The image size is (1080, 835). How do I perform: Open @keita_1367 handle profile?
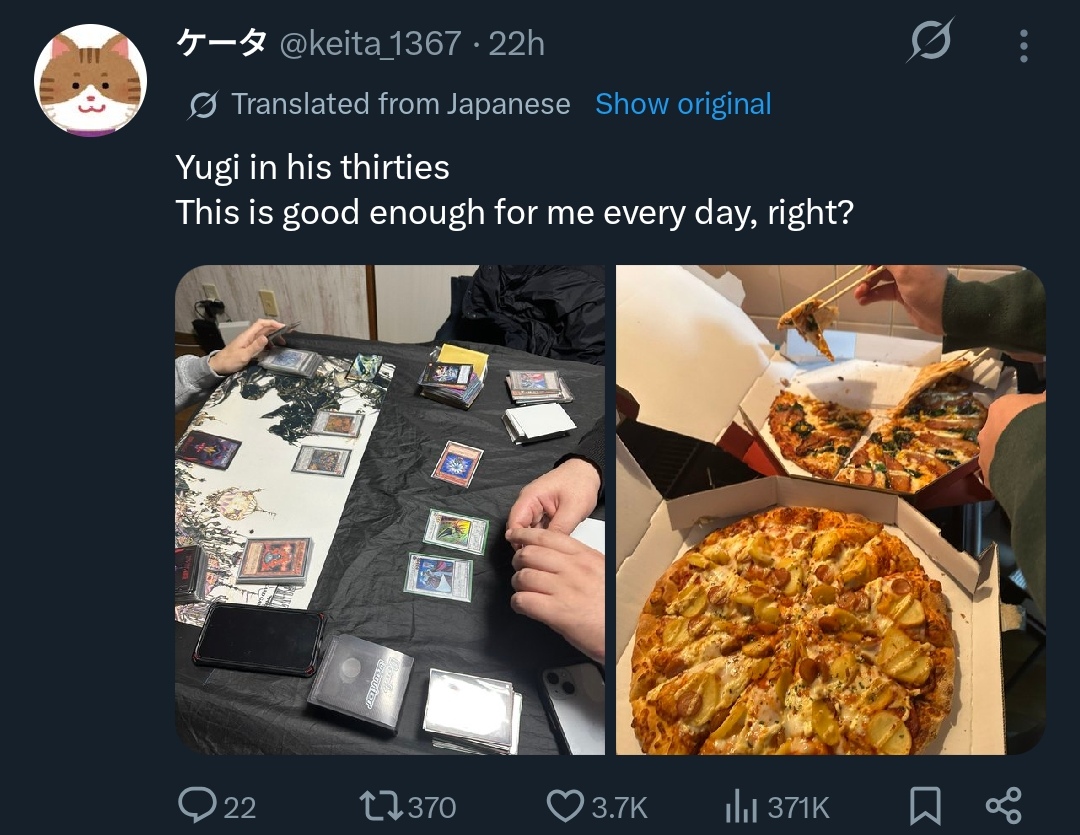[x=371, y=44]
